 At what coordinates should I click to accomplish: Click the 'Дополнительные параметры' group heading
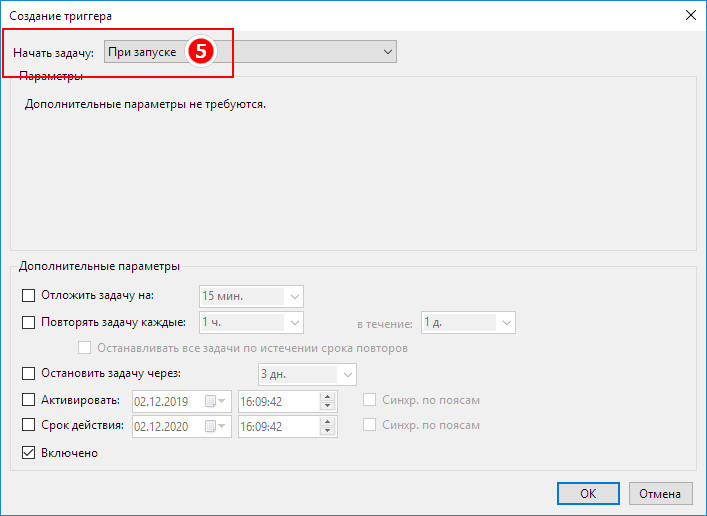99,266
